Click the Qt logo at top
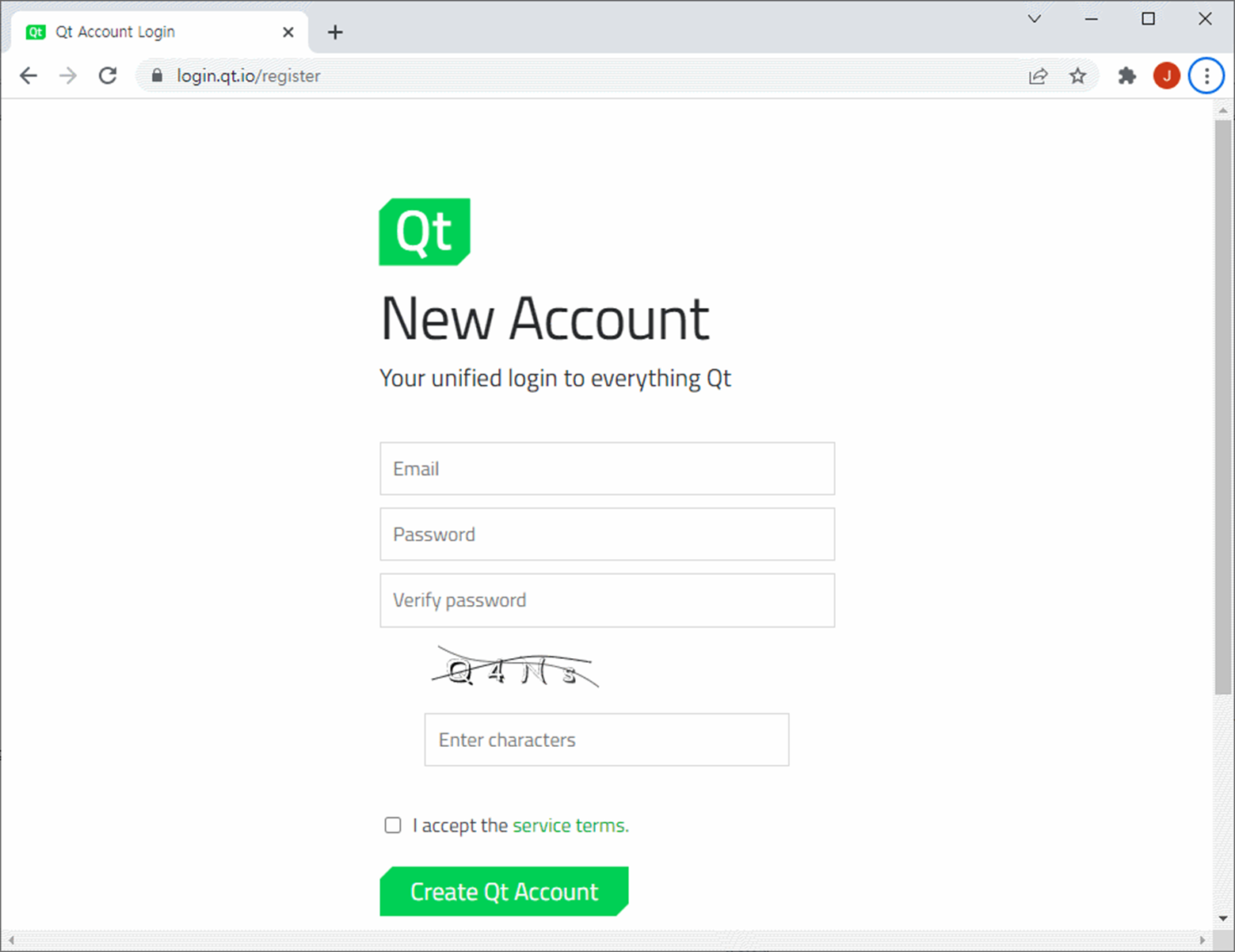This screenshot has height=952, width=1235. point(425,231)
